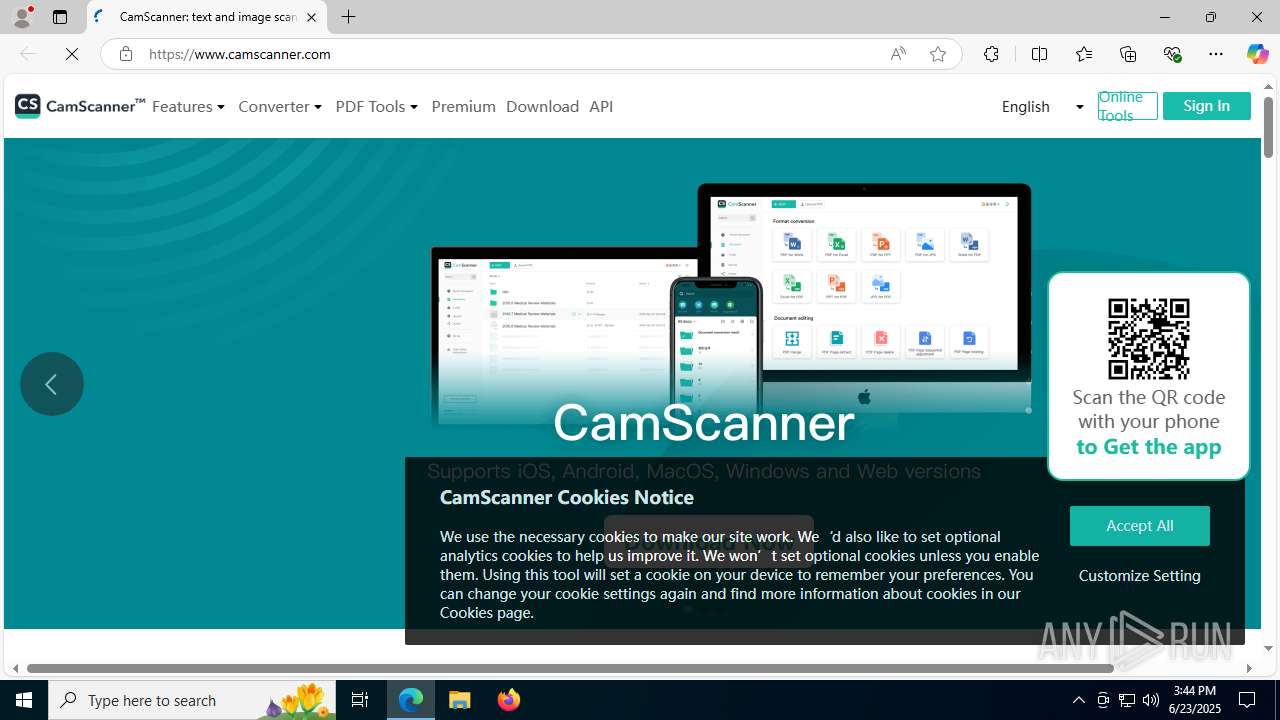The width and height of the screenshot is (1280, 720).
Task: Open a new browser tab
Action: pyautogui.click(x=348, y=17)
